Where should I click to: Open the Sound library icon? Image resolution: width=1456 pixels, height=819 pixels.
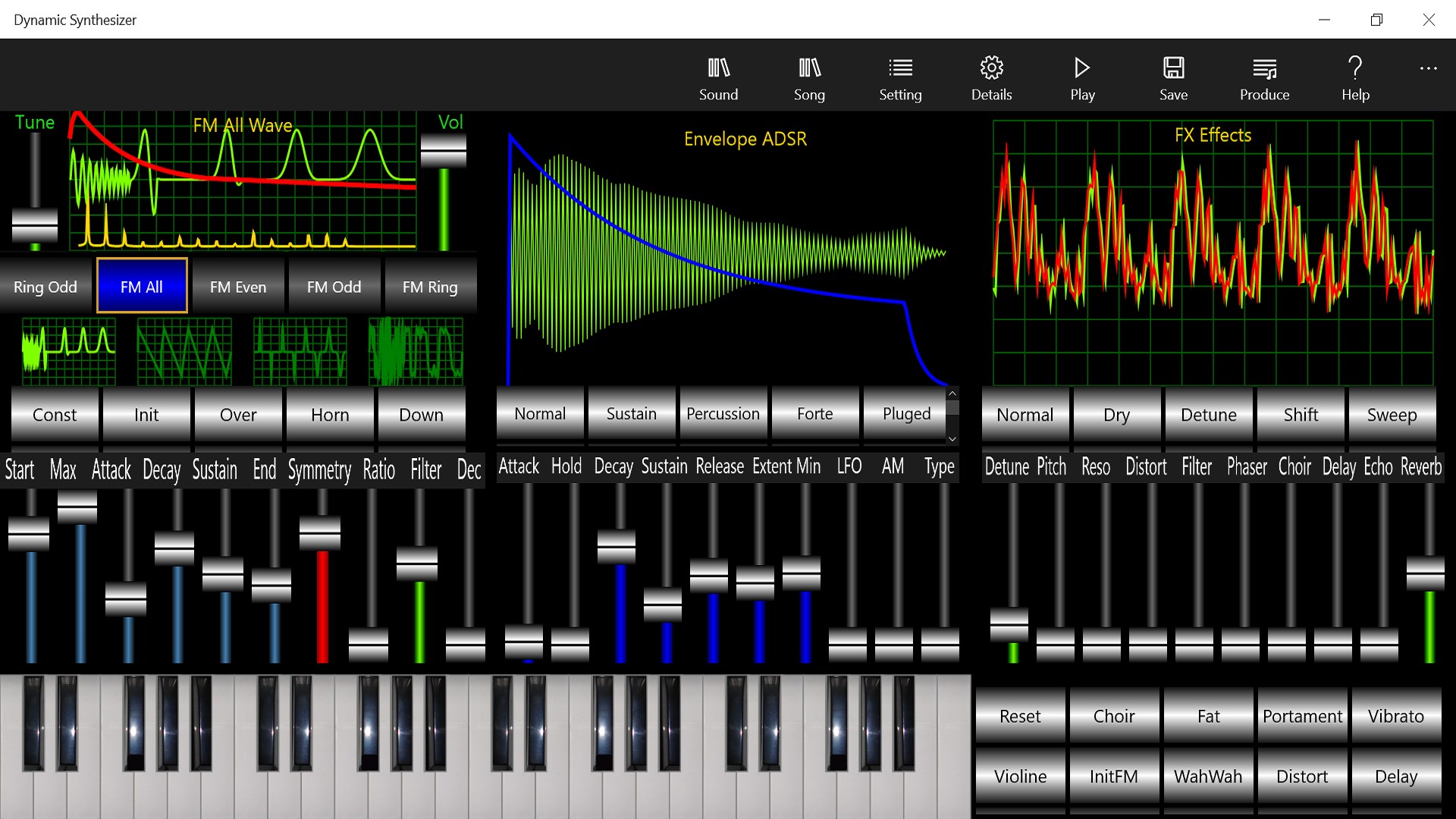(718, 68)
